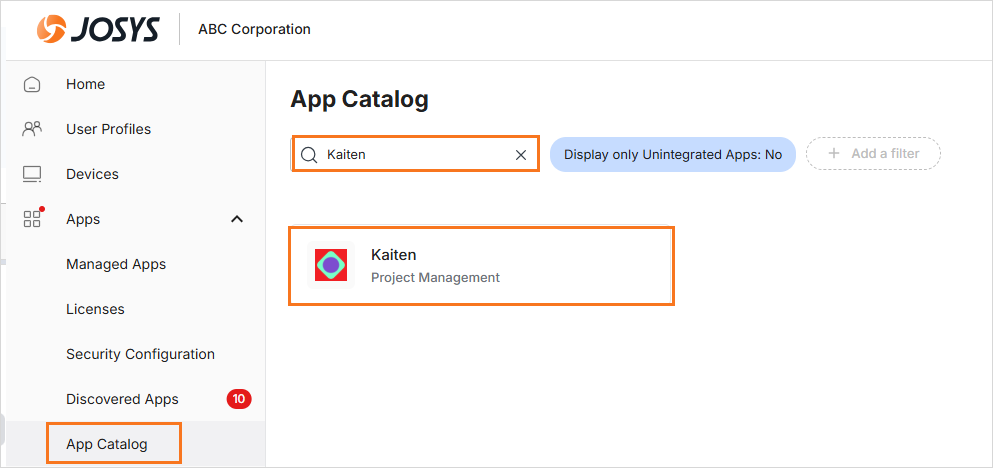Open the Home menu item
Screen dimensions: 993x468
coord(85,84)
